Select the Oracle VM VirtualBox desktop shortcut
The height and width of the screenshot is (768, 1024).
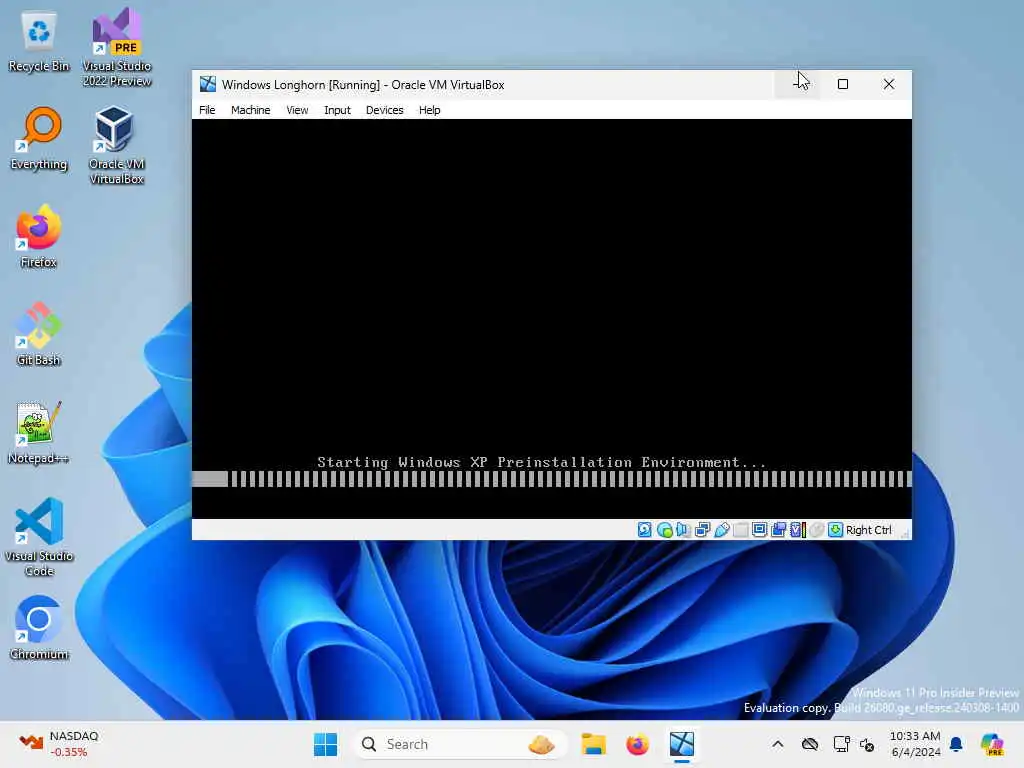[x=116, y=146]
